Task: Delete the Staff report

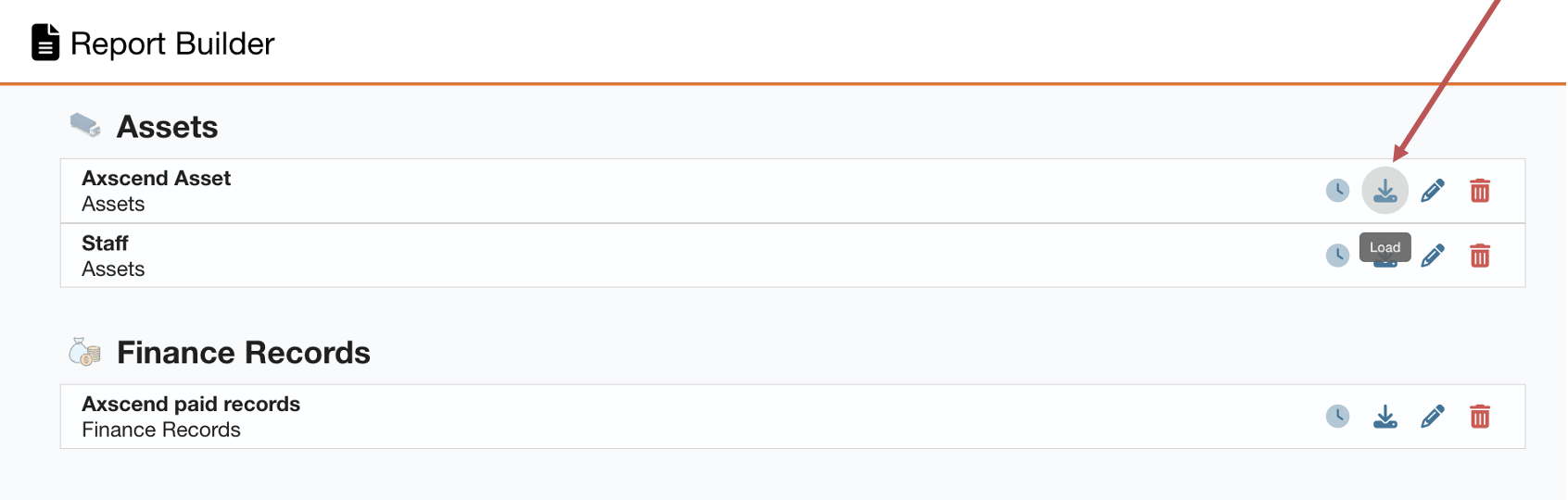Action: pyautogui.click(x=1480, y=256)
